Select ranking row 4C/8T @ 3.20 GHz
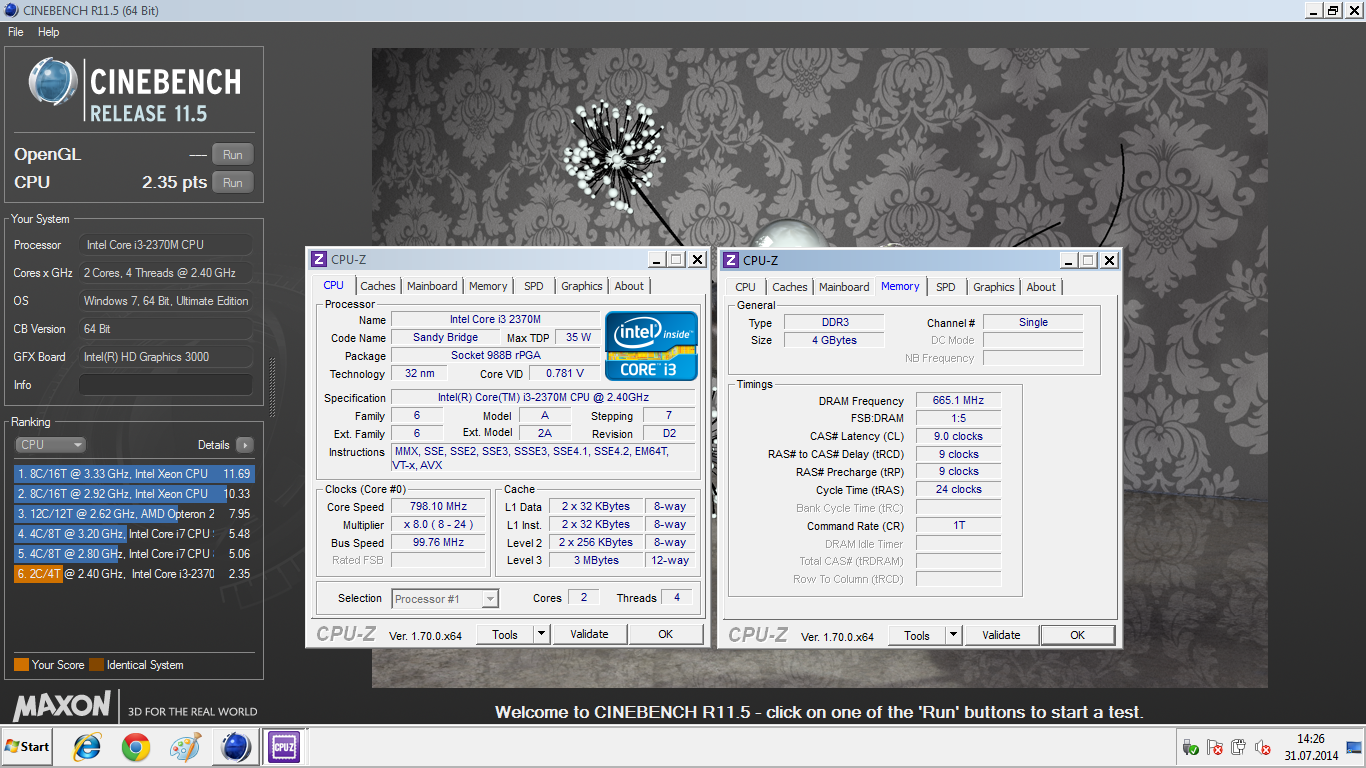1366x768 pixels. [x=134, y=534]
